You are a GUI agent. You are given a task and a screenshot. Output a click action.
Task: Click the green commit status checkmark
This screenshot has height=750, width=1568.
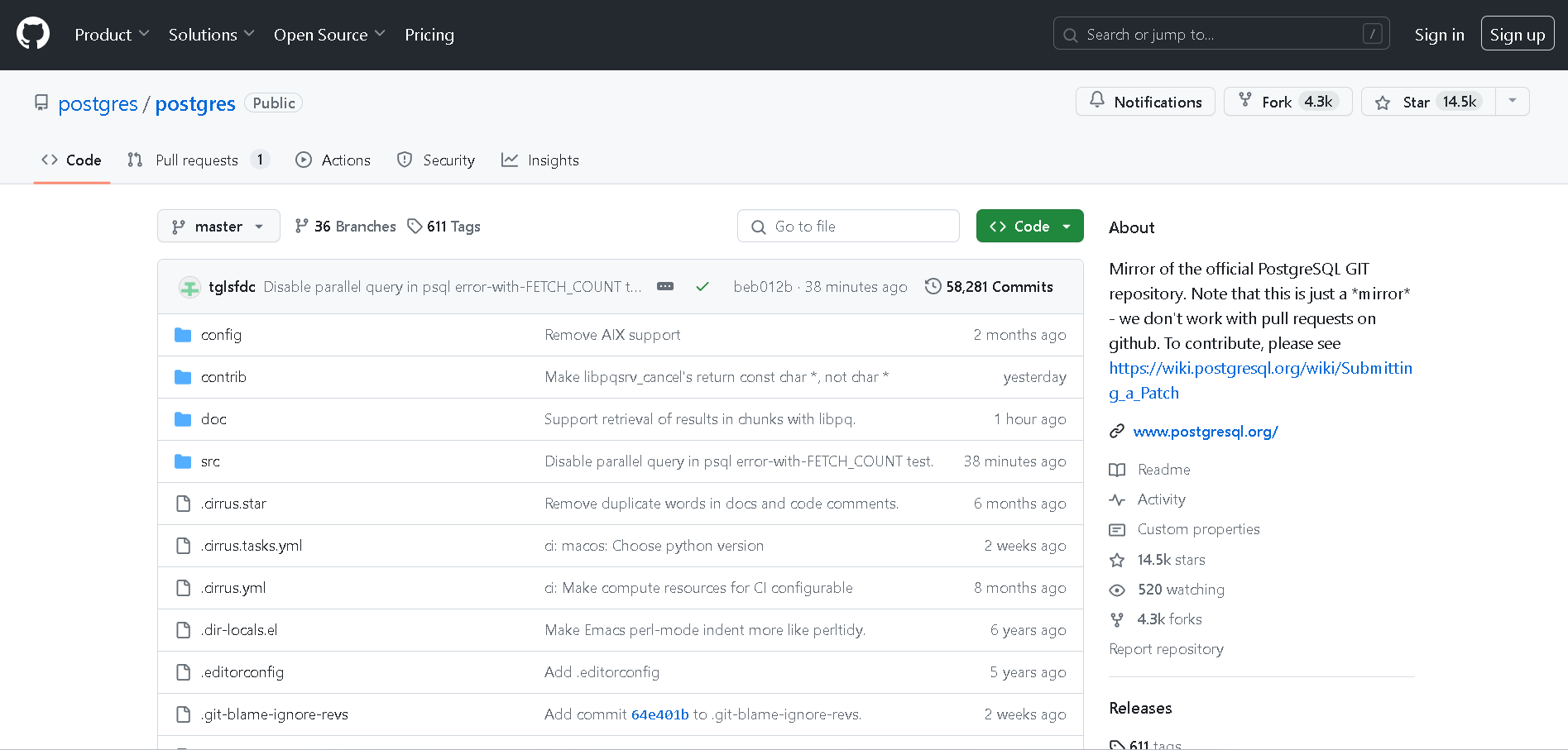pos(702,287)
